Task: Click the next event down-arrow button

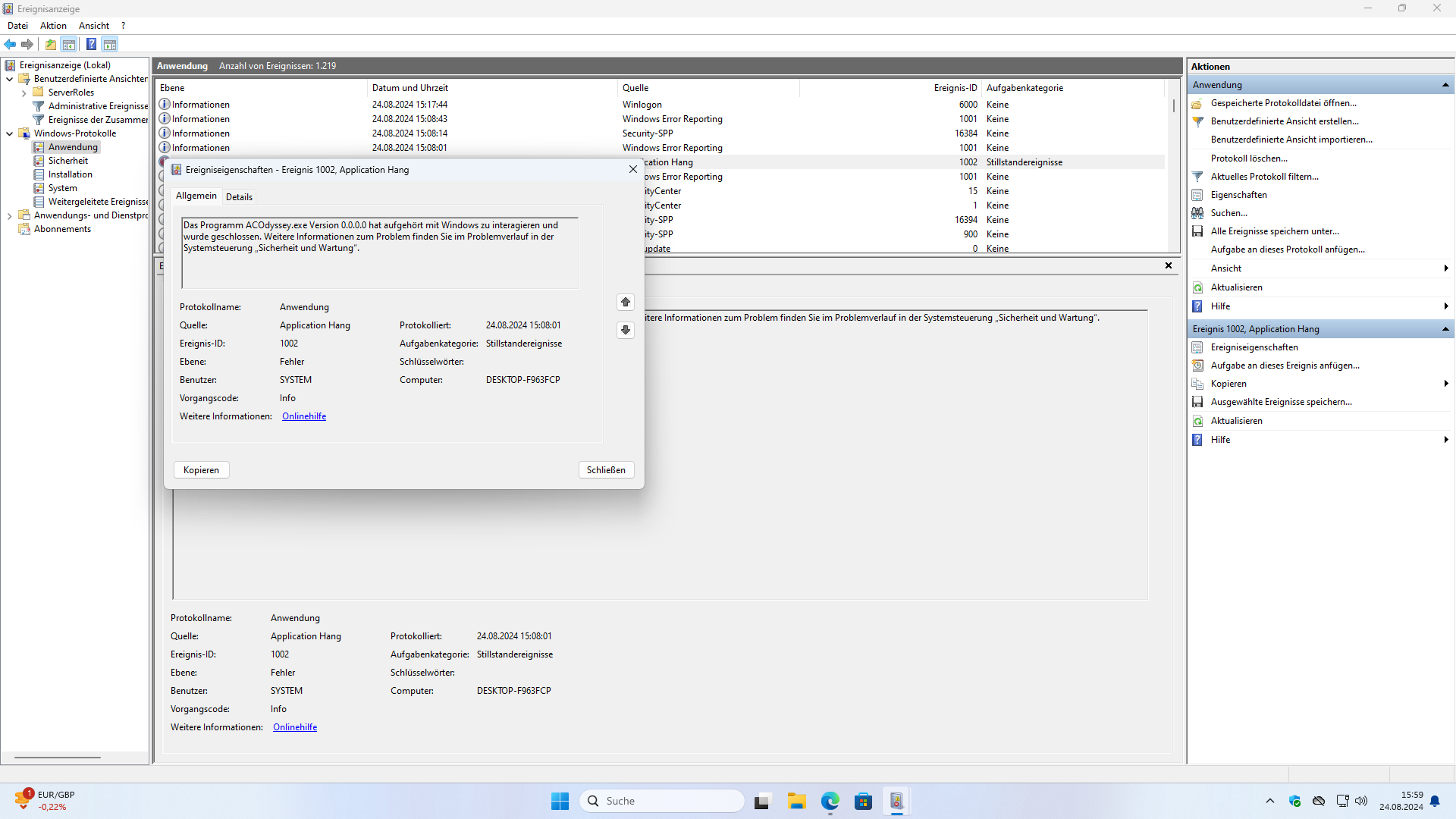Action: click(626, 330)
